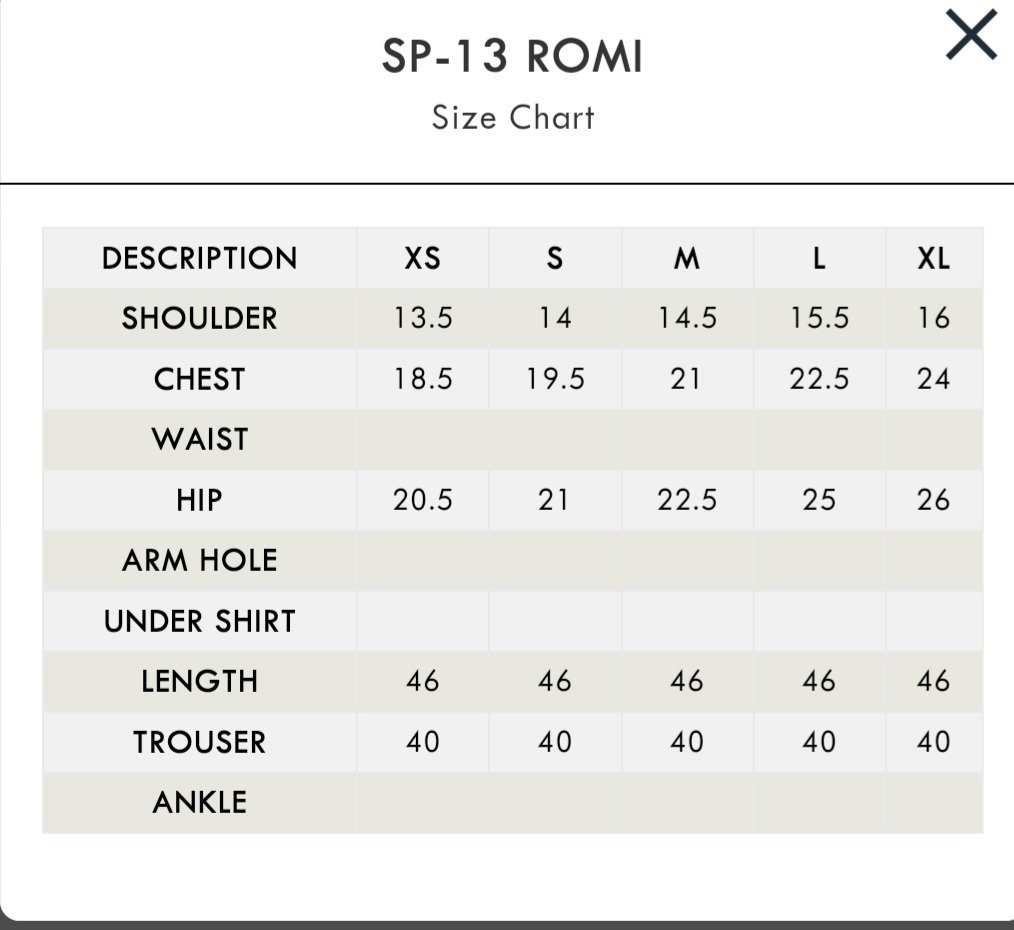Click the UNDER SHIRT row label
The width and height of the screenshot is (1014, 930).
coord(200,621)
